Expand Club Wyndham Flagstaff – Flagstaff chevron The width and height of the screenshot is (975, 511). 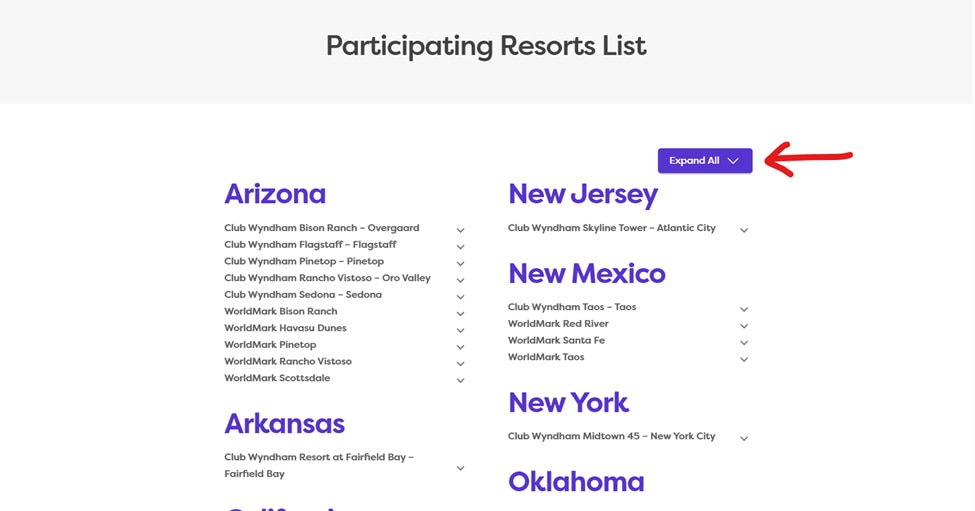[x=460, y=247]
